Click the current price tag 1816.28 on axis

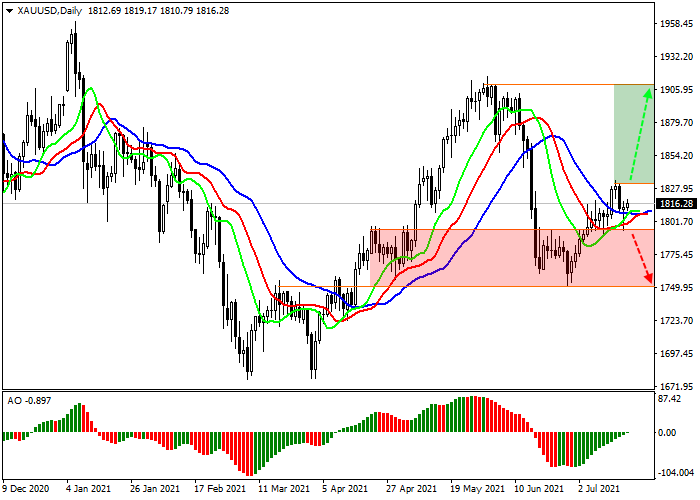pyautogui.click(x=677, y=204)
